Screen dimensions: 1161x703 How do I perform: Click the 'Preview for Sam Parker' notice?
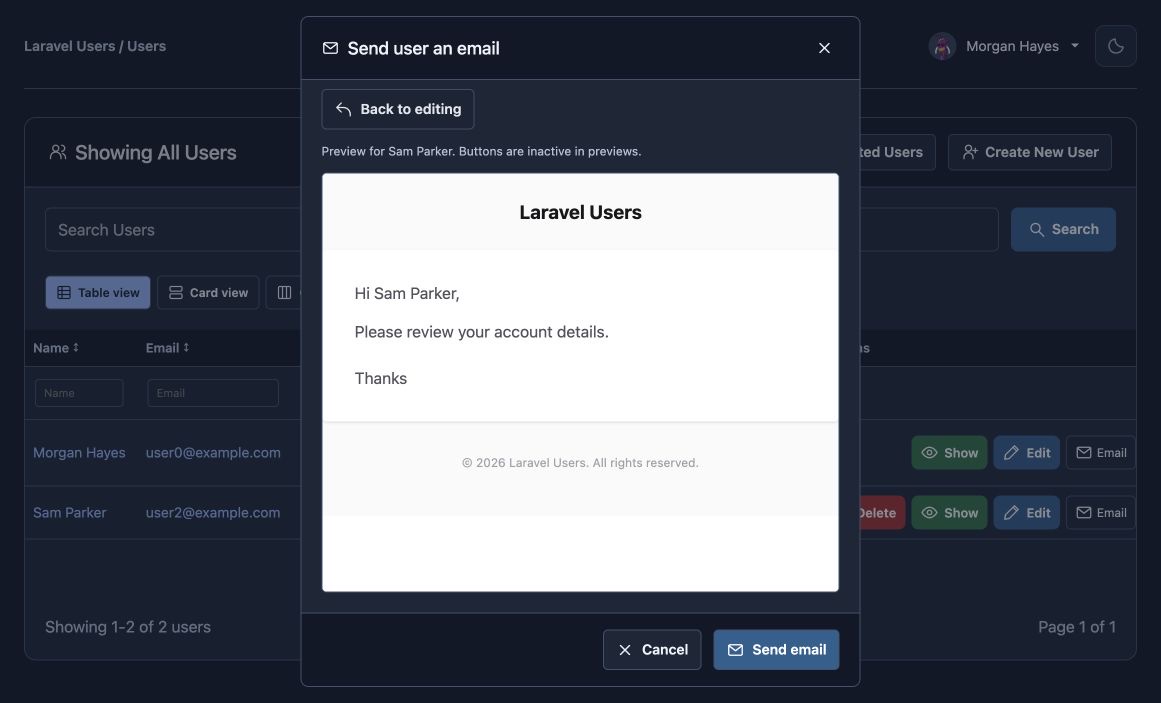point(481,151)
